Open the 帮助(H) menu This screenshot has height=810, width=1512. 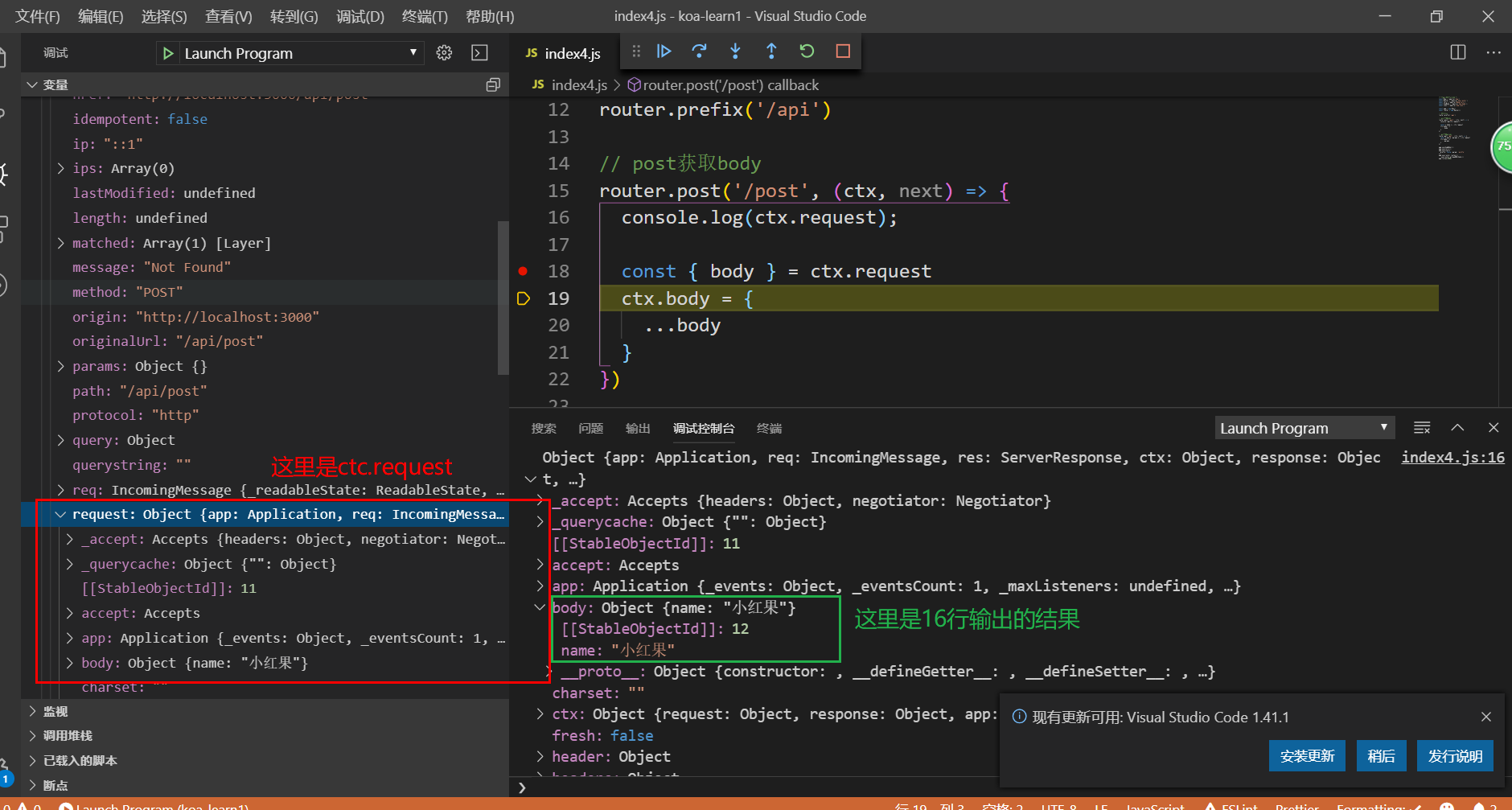click(490, 16)
